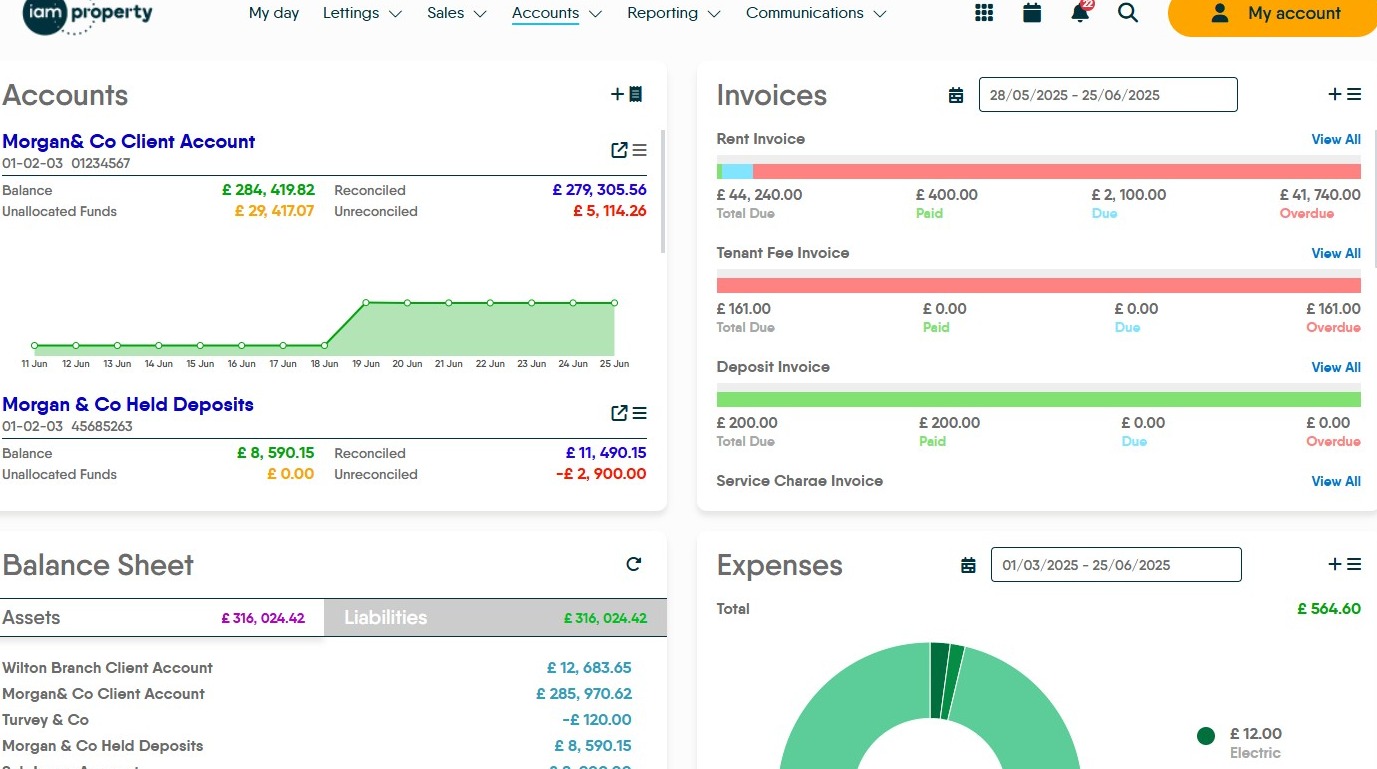The image size is (1377, 769).
Task: Open the list menu icon in Expenses panel
Action: [x=1354, y=564]
